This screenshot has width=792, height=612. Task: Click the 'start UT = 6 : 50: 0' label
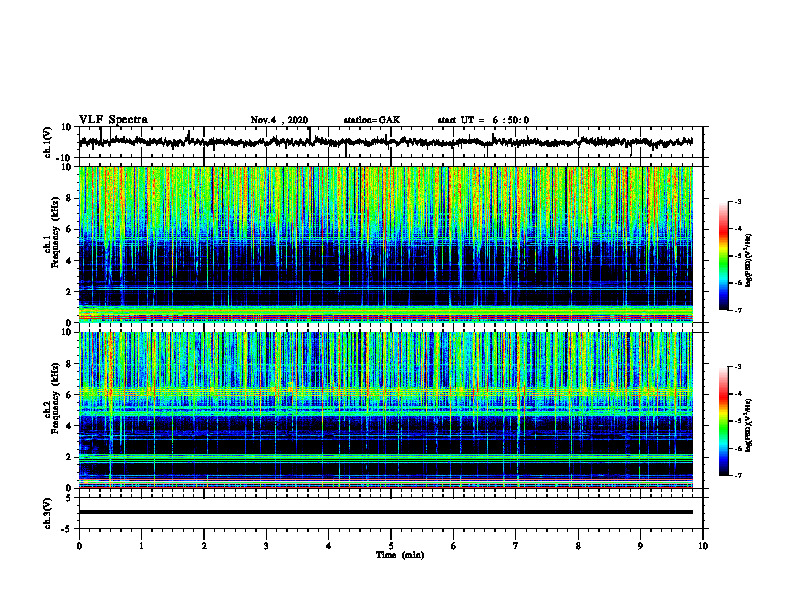point(483,120)
